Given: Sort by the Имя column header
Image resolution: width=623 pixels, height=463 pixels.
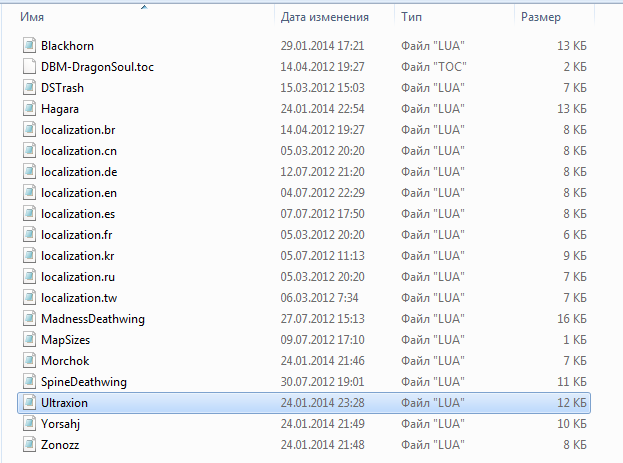Looking at the screenshot, I should 32,17.
